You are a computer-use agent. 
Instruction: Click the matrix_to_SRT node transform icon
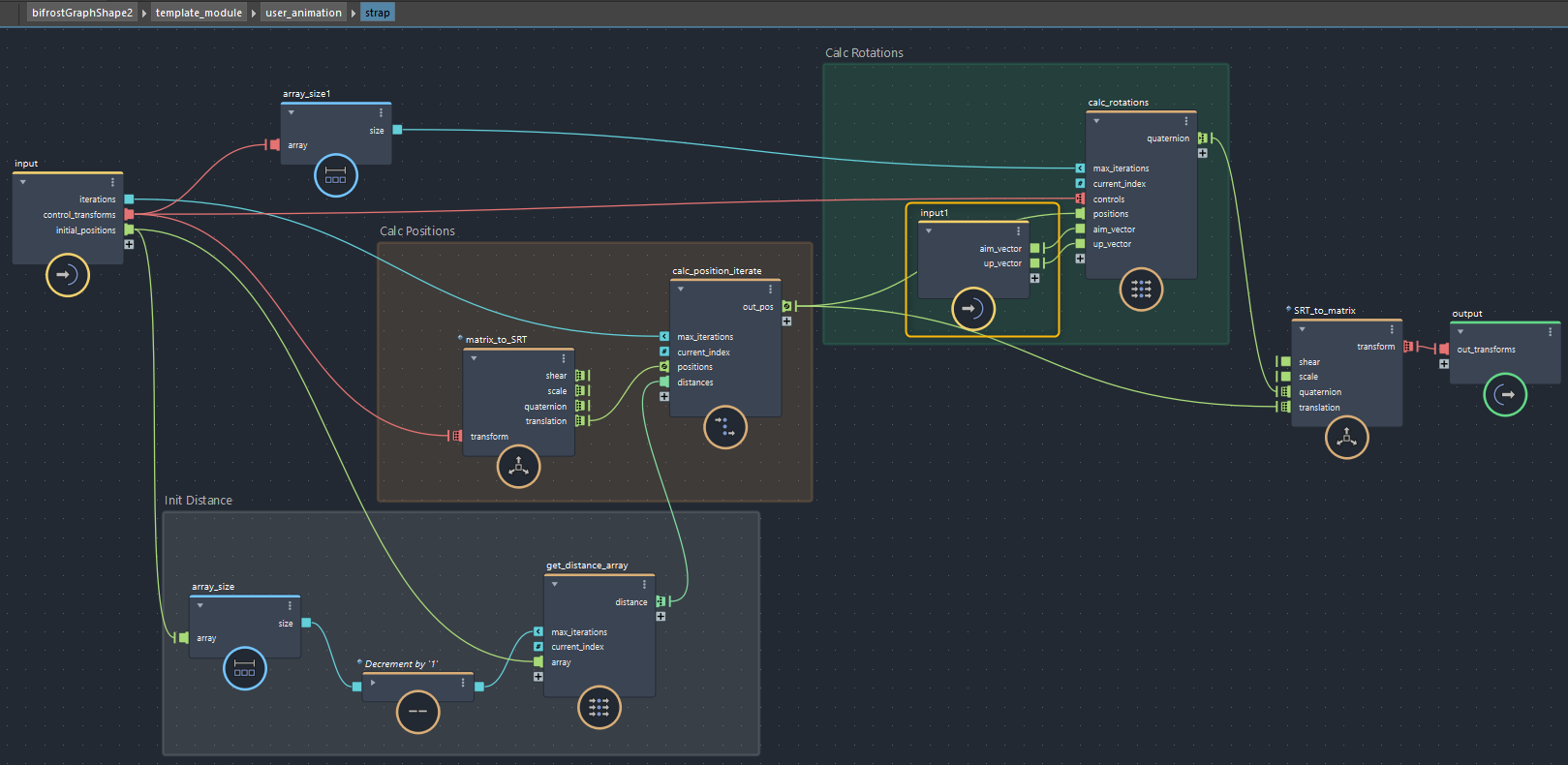(x=518, y=467)
